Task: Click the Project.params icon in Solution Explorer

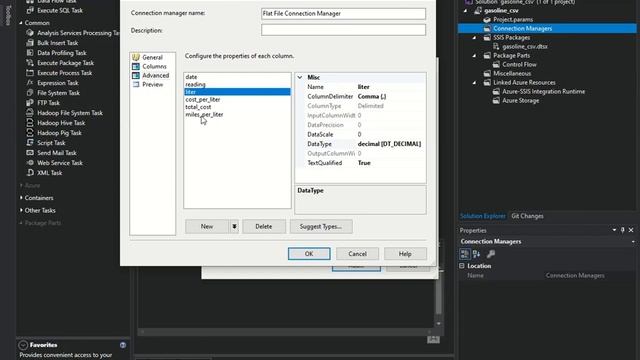Action: 487,19
